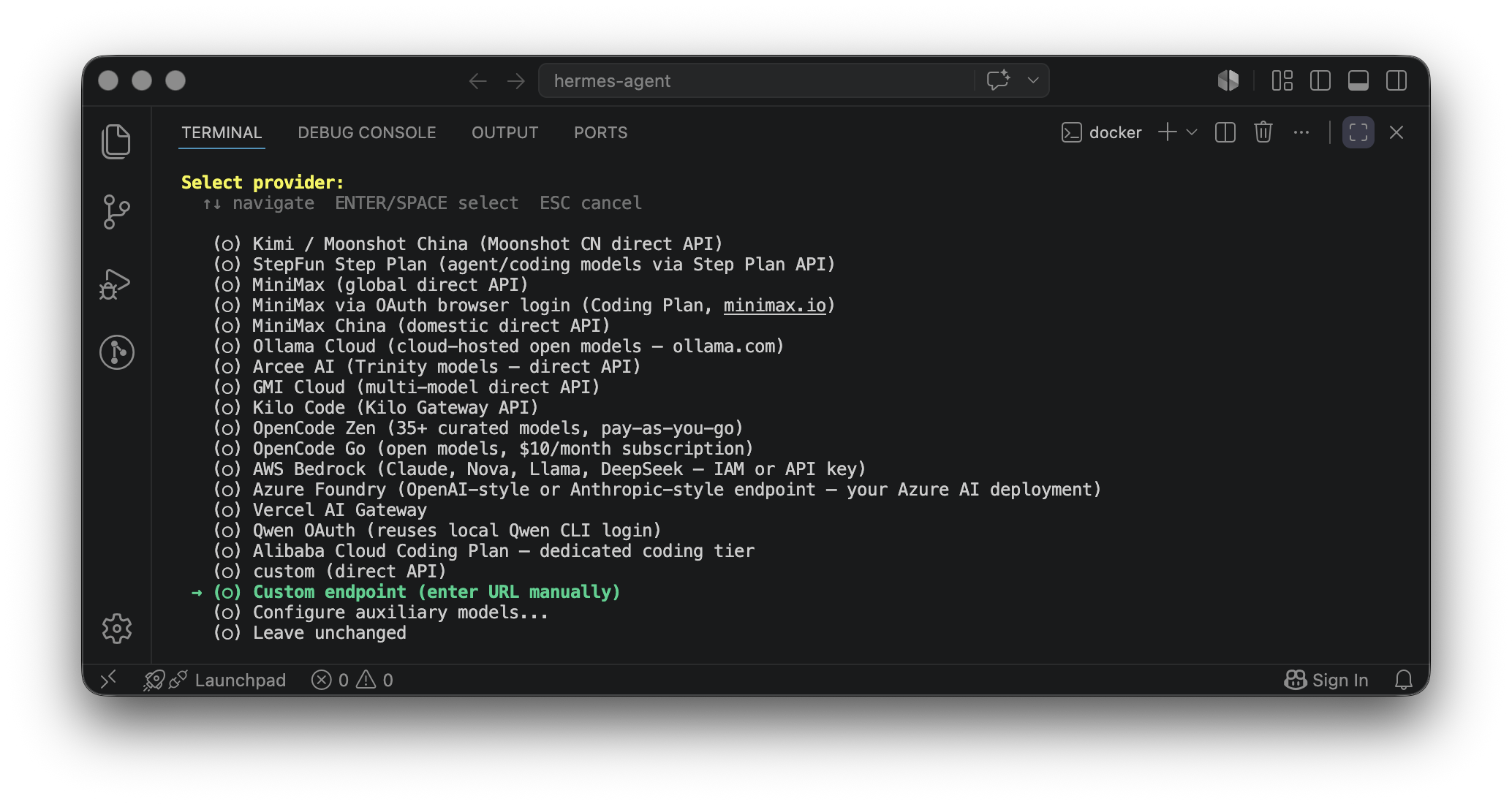Open the Source Control view
1512x804 pixels.
116,212
